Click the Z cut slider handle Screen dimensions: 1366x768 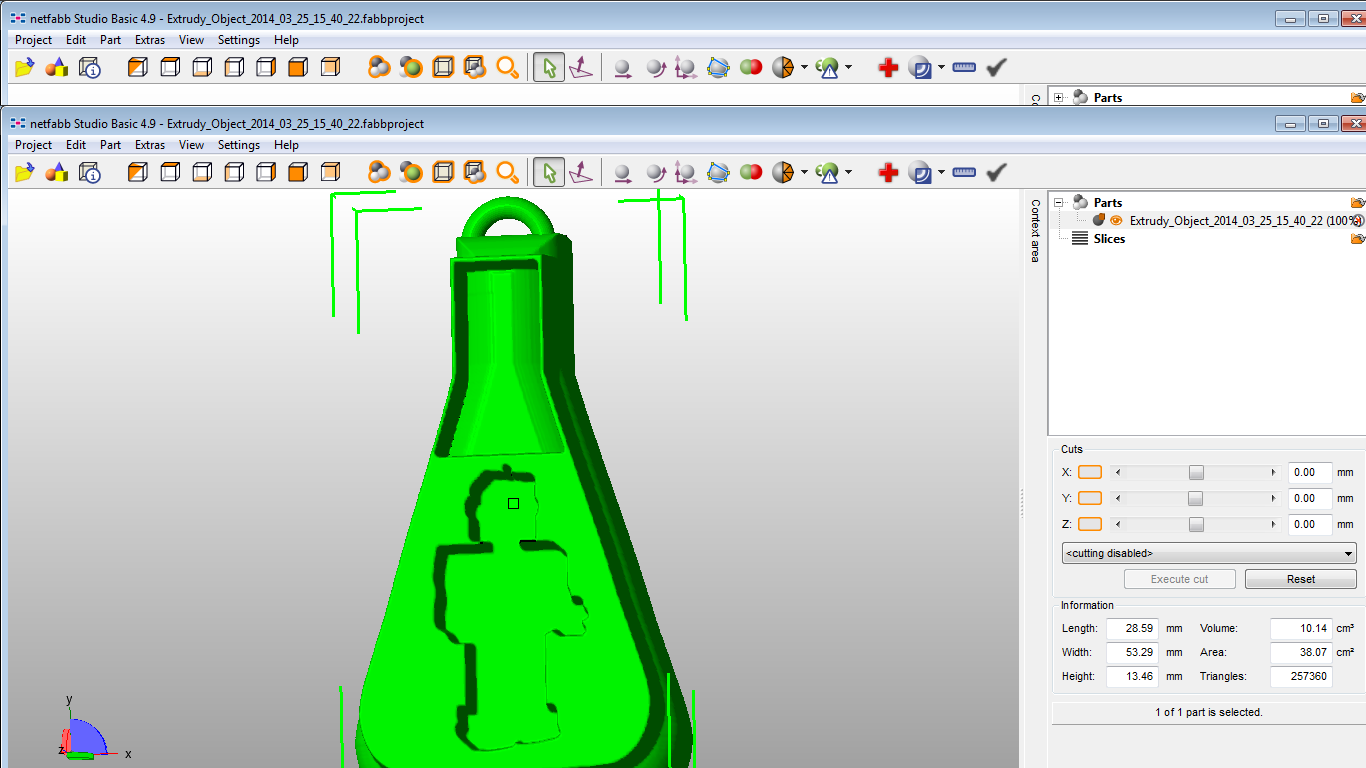(x=1196, y=524)
